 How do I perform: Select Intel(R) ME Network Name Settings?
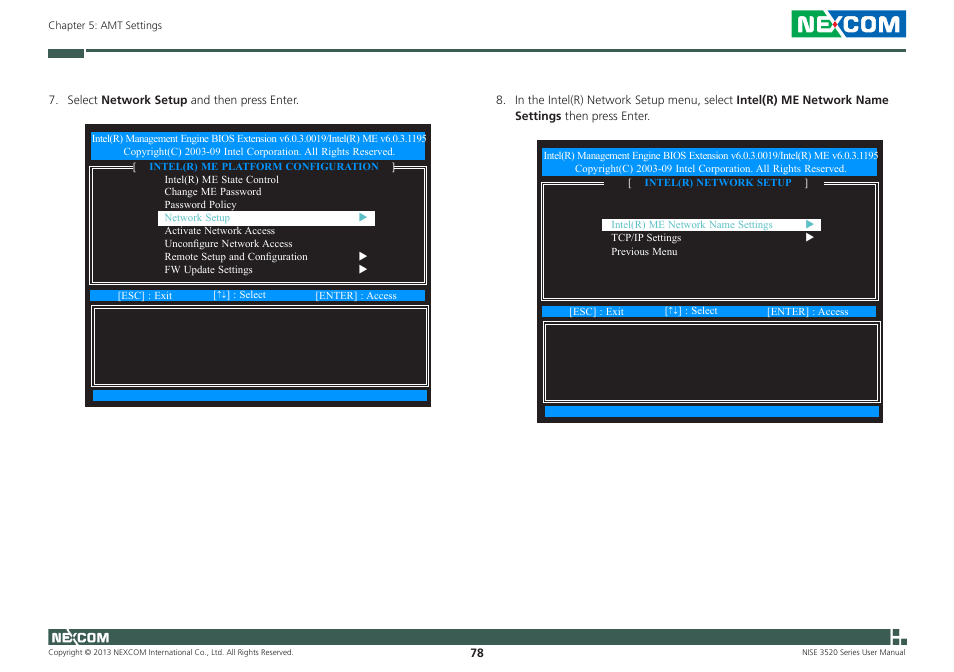(711, 225)
